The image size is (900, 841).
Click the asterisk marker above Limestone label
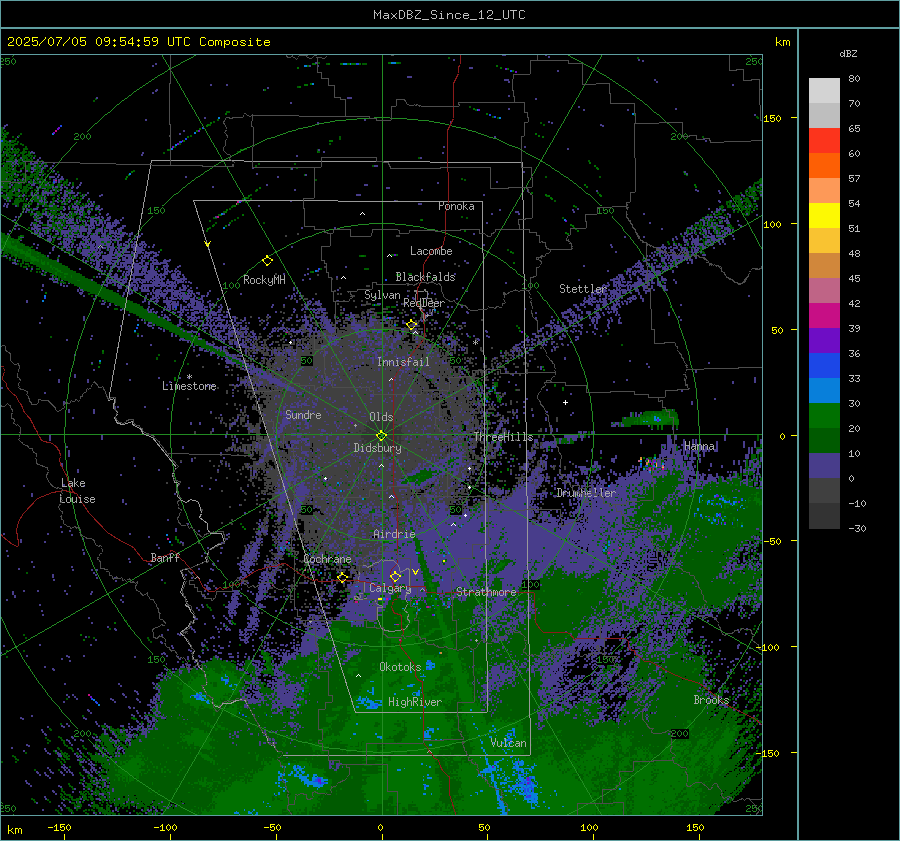point(189,377)
